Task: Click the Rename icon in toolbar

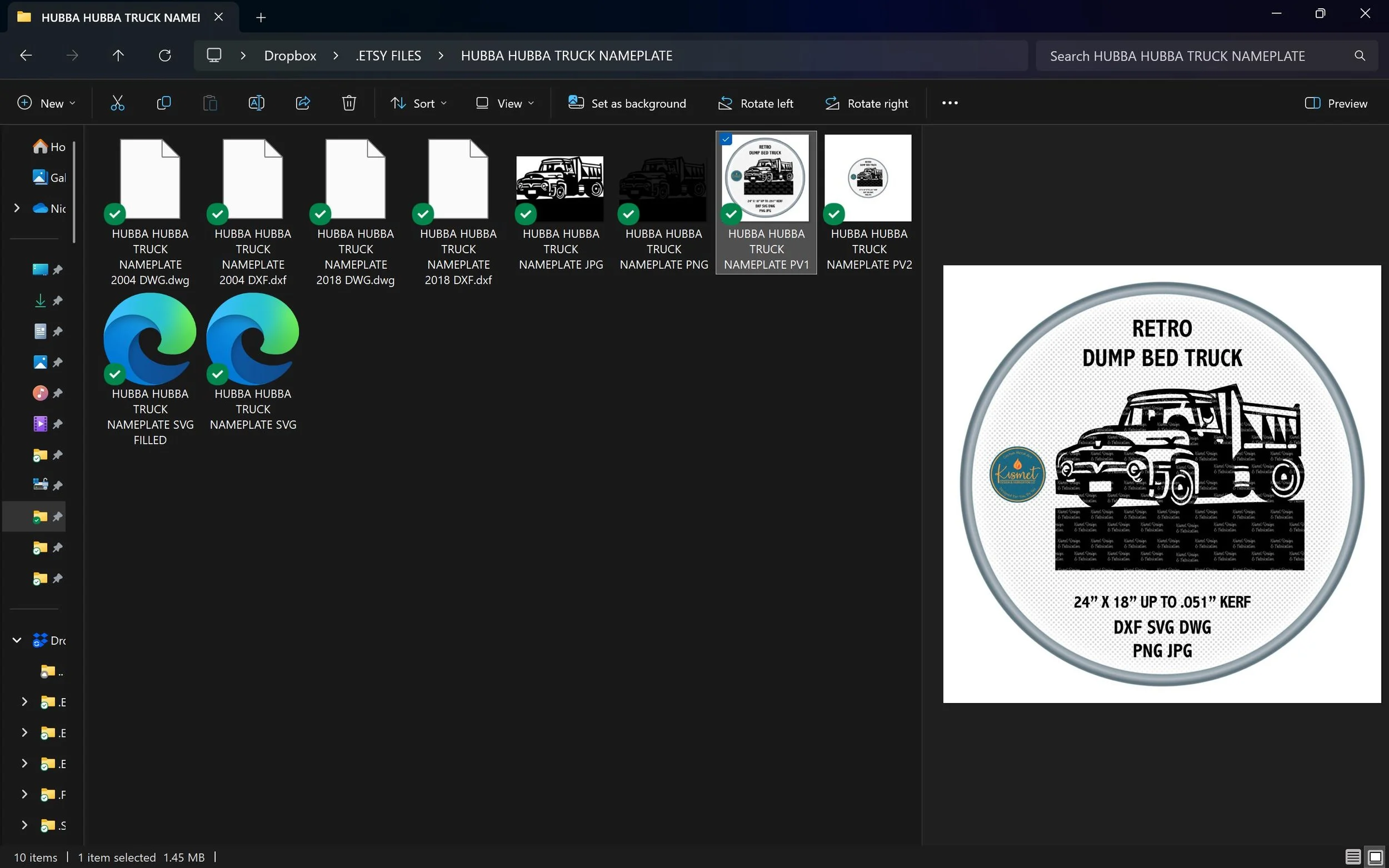Action: [x=256, y=103]
